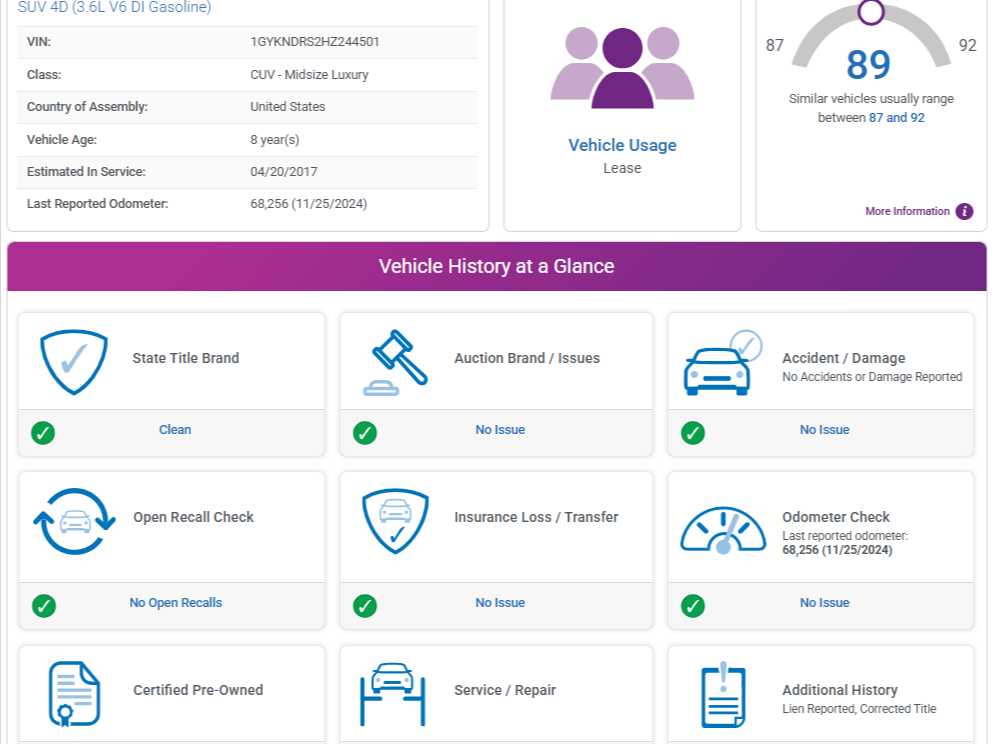
Task: Click the Auction Brand gavel icon
Action: click(395, 363)
